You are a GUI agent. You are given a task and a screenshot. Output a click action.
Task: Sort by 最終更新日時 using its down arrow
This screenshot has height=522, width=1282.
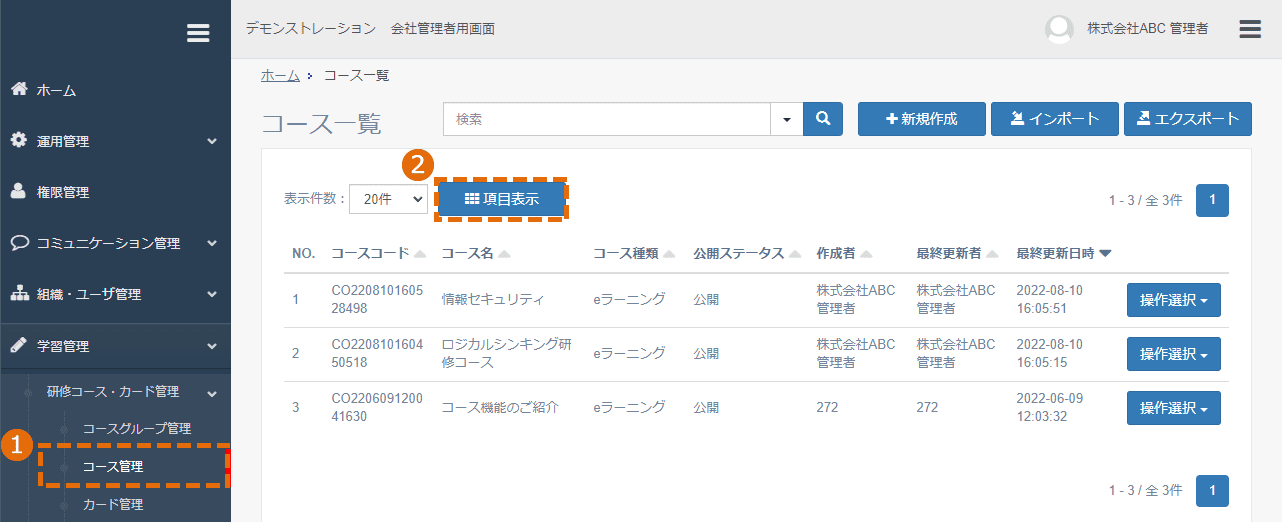[1105, 254]
